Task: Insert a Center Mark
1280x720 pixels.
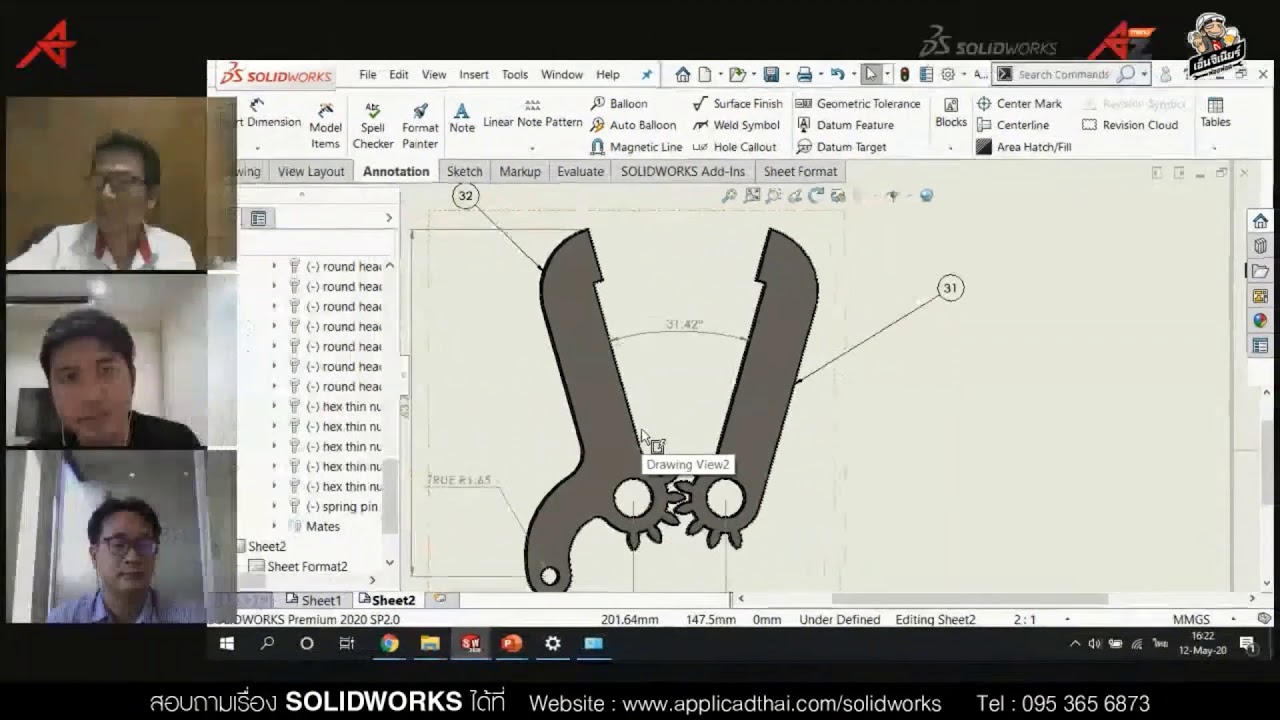Action: (x=1019, y=103)
